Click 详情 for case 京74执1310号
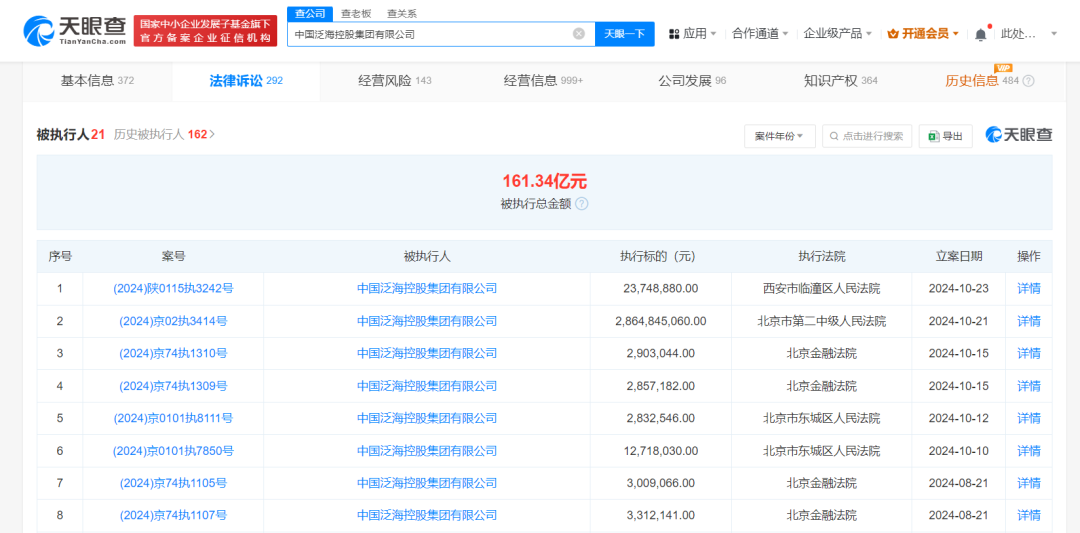 1029,353
